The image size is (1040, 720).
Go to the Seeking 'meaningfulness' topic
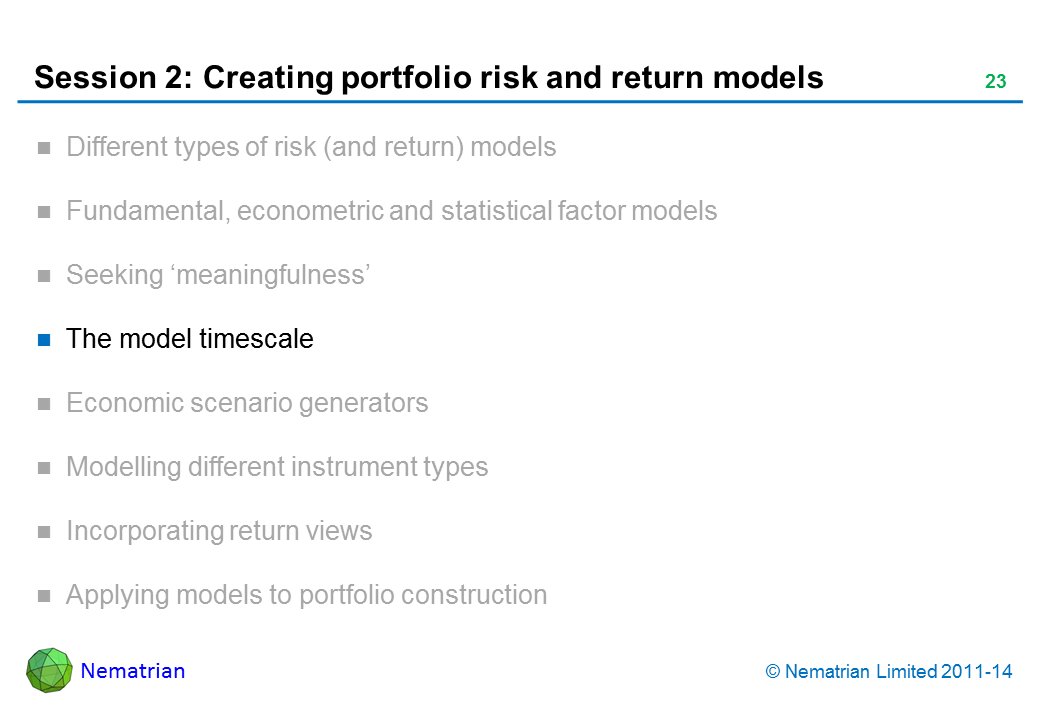tap(219, 275)
